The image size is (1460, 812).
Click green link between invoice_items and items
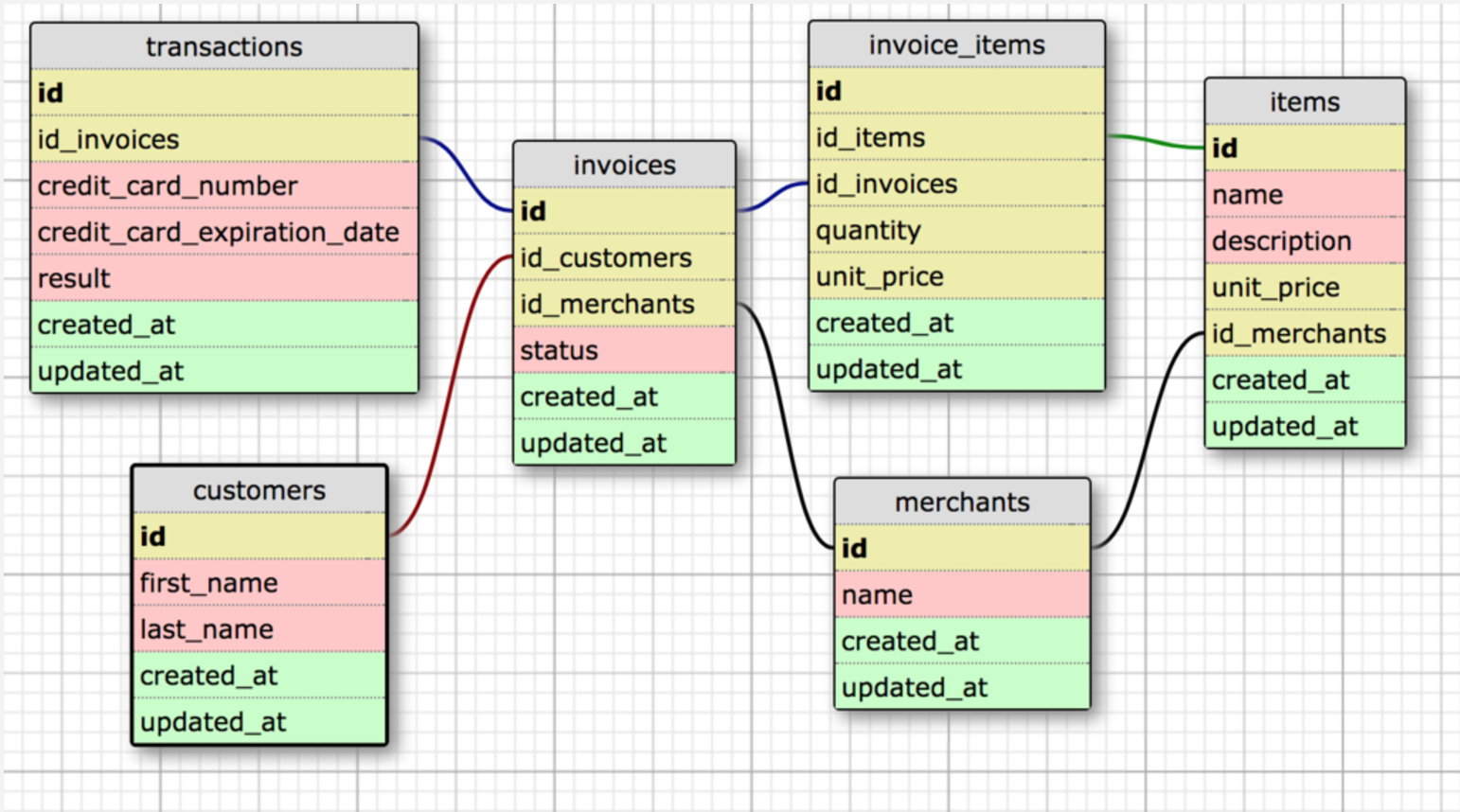1155,142
